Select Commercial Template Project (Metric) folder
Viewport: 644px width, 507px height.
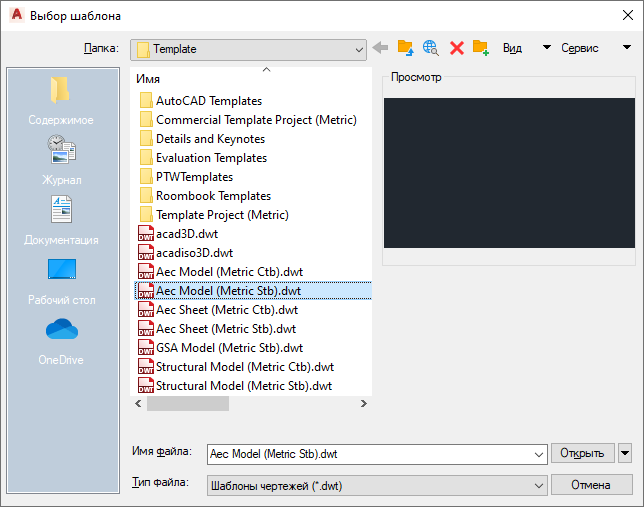[248, 120]
